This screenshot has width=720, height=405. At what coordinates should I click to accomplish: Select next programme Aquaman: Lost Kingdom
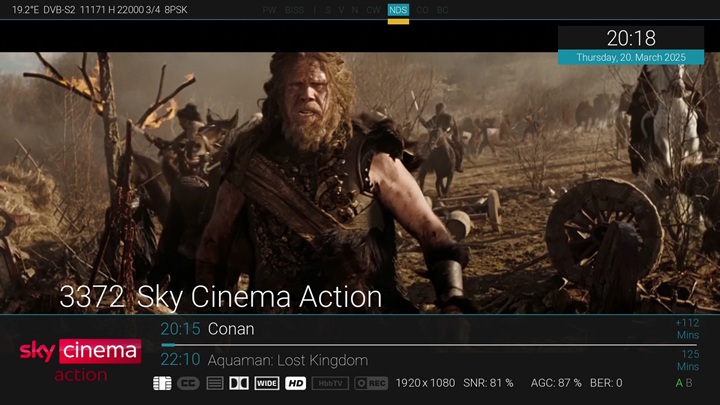288,360
